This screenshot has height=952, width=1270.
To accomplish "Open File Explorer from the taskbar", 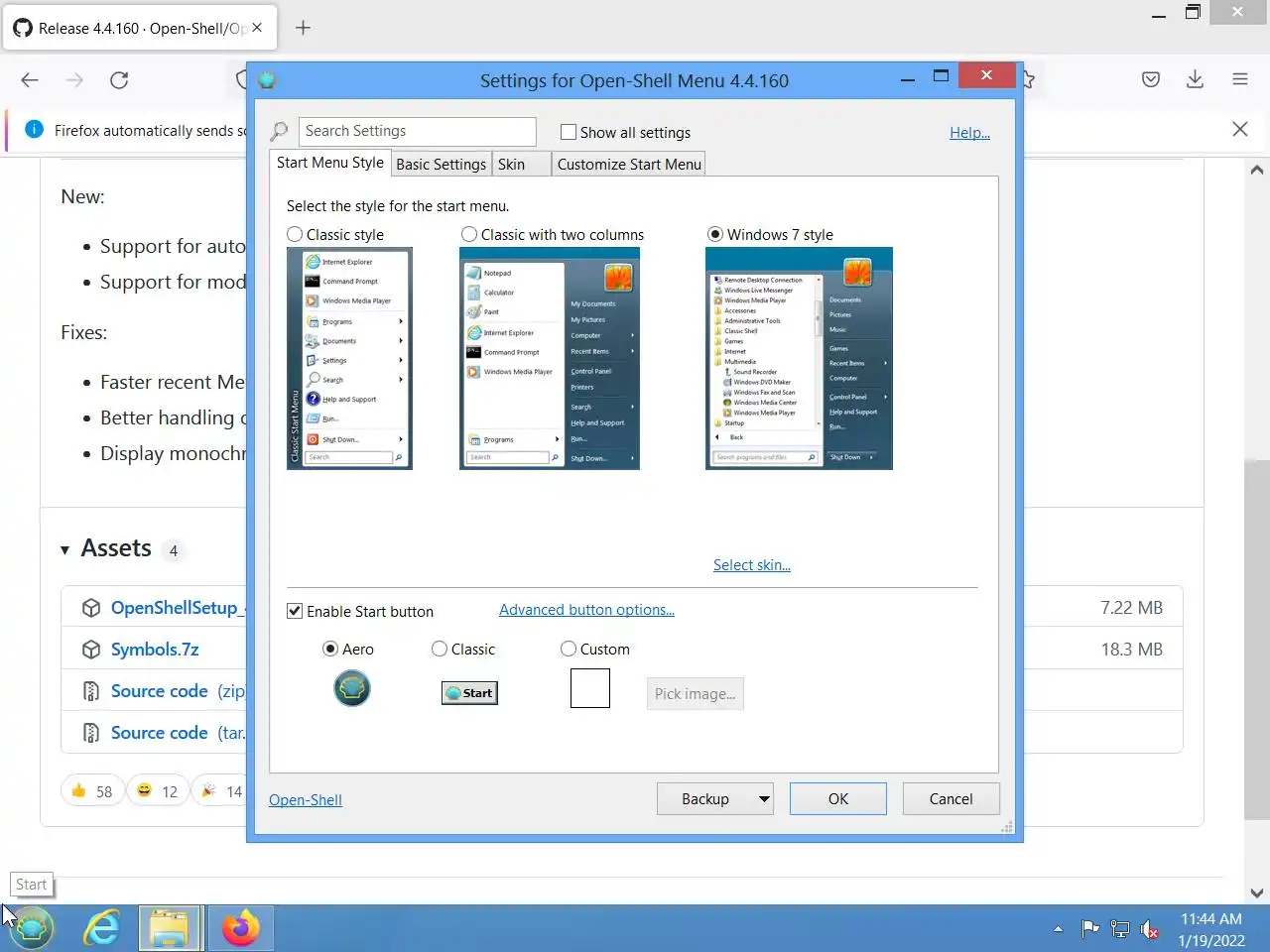I will point(170,929).
